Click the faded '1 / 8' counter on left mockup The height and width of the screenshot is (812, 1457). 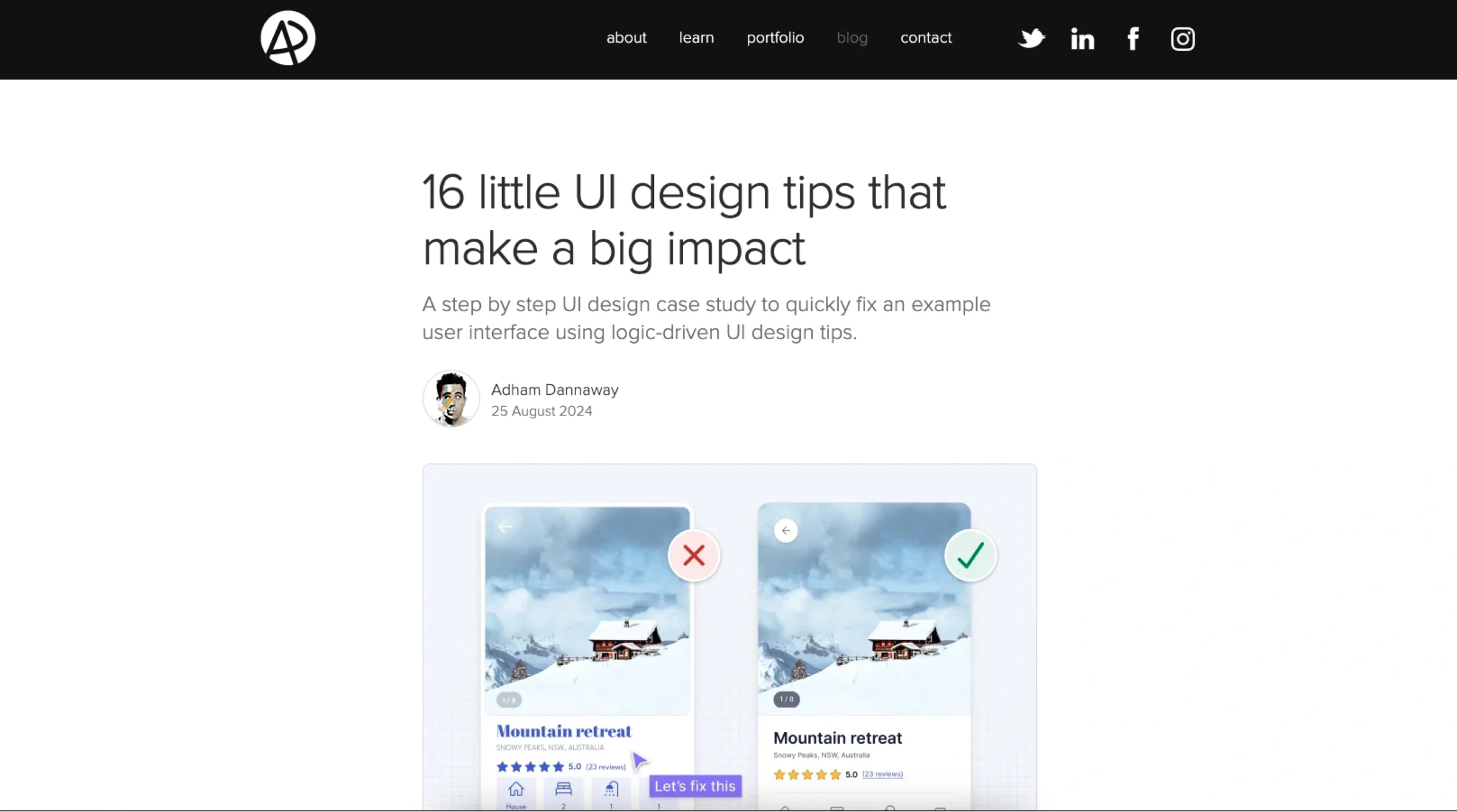tap(509, 700)
